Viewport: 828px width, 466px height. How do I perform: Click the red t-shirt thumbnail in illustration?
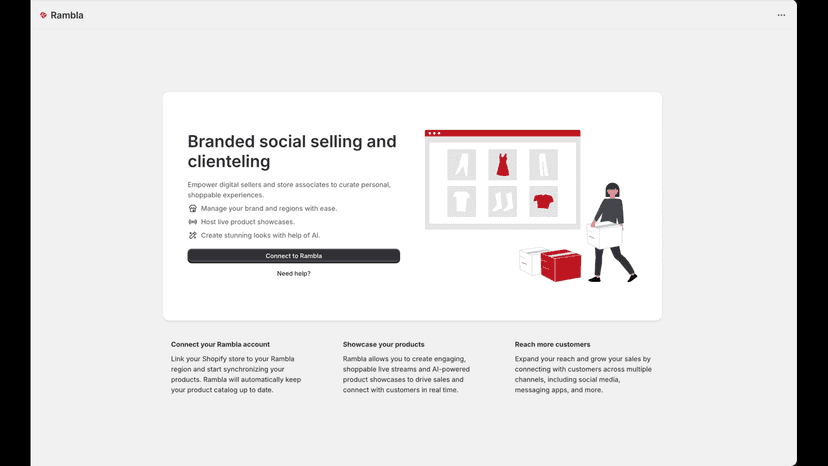tap(543, 201)
